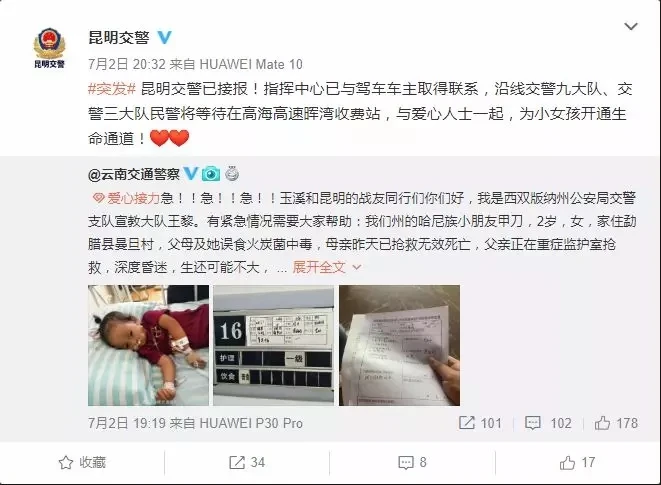Open @云南交通警察 account link

(134, 174)
